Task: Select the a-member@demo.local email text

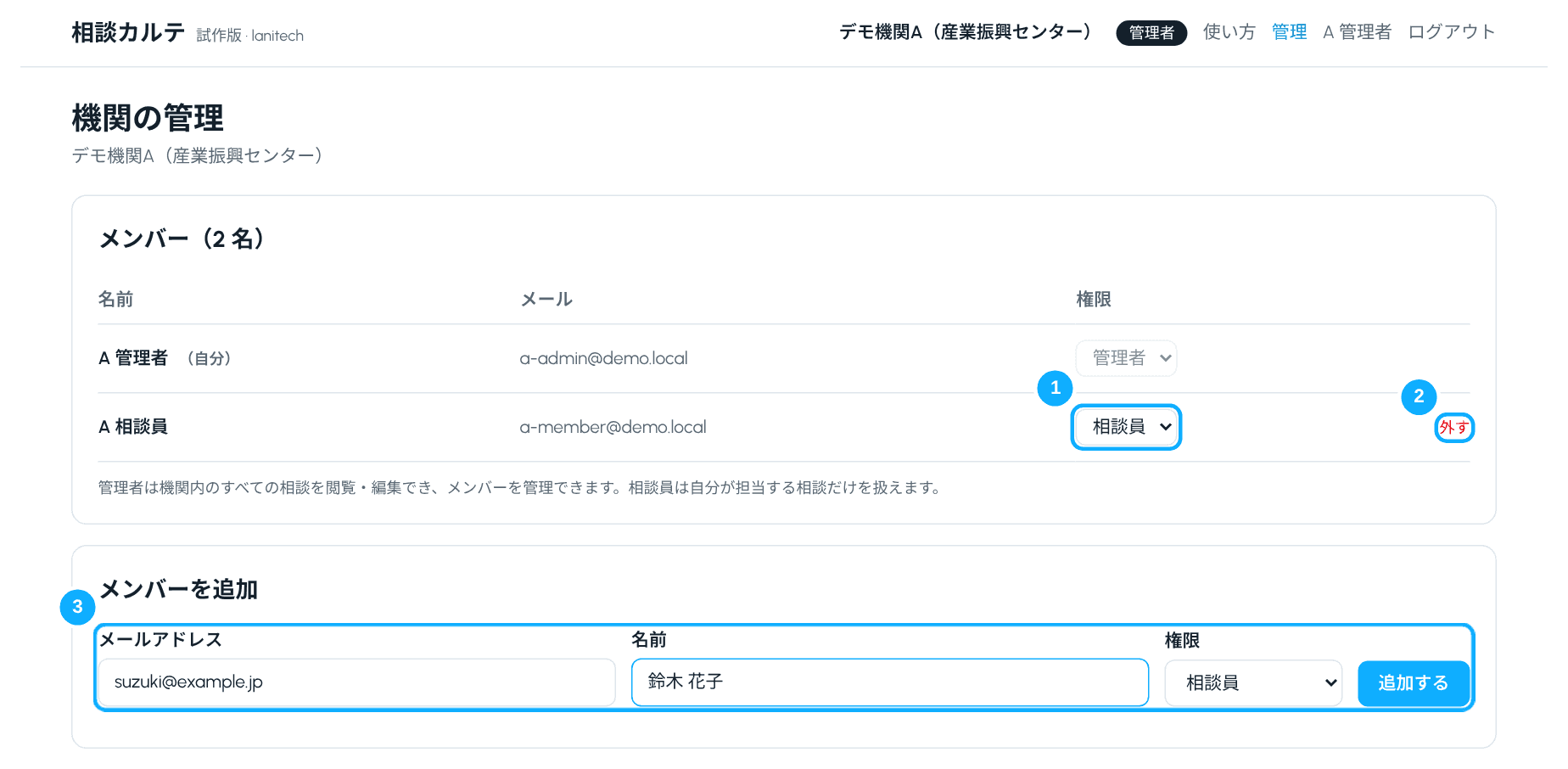Action: tap(613, 427)
